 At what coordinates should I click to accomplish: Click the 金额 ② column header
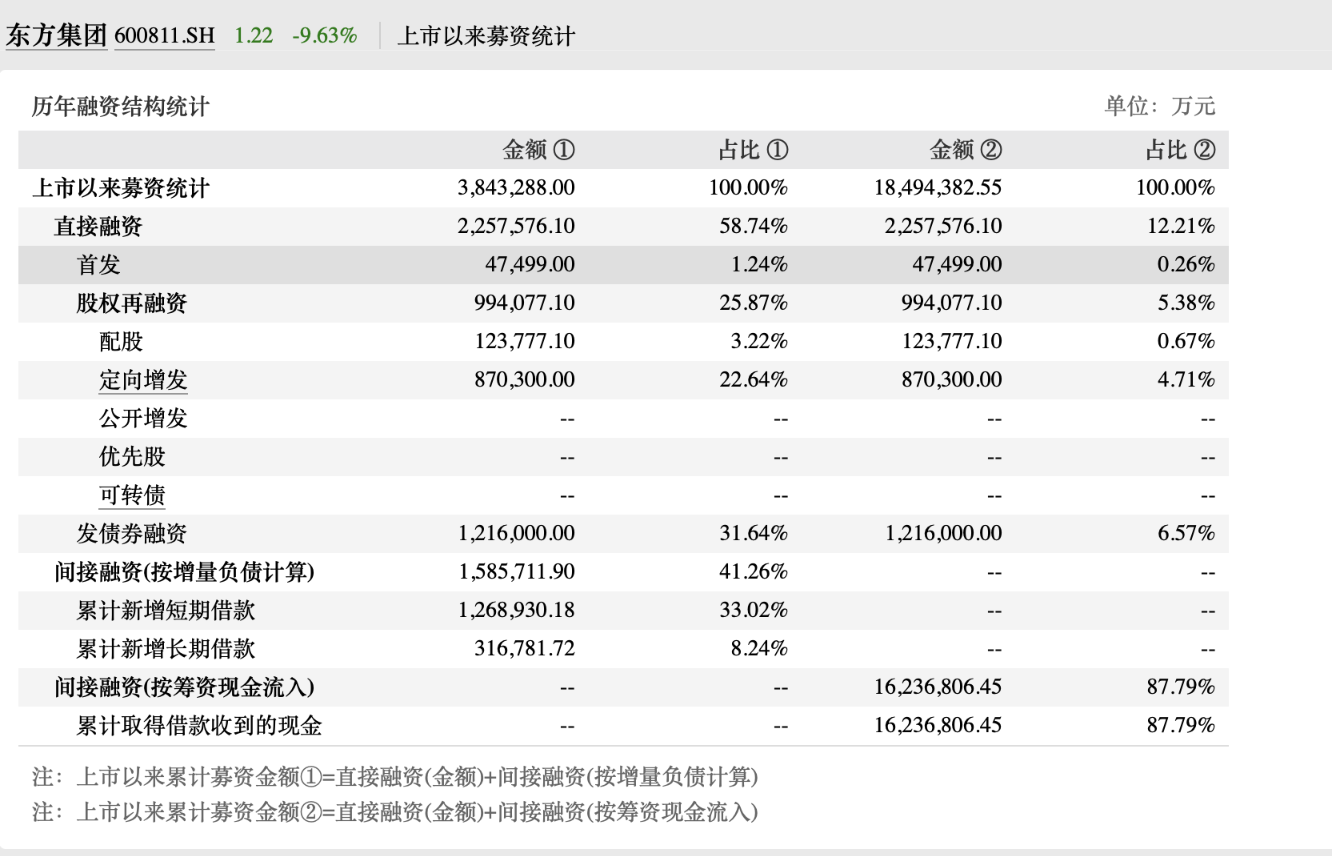click(x=965, y=150)
